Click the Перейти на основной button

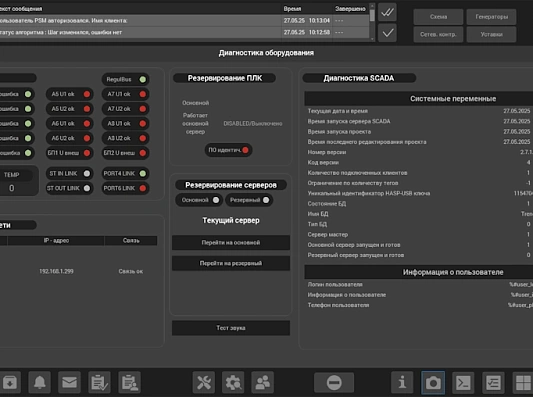point(231,242)
